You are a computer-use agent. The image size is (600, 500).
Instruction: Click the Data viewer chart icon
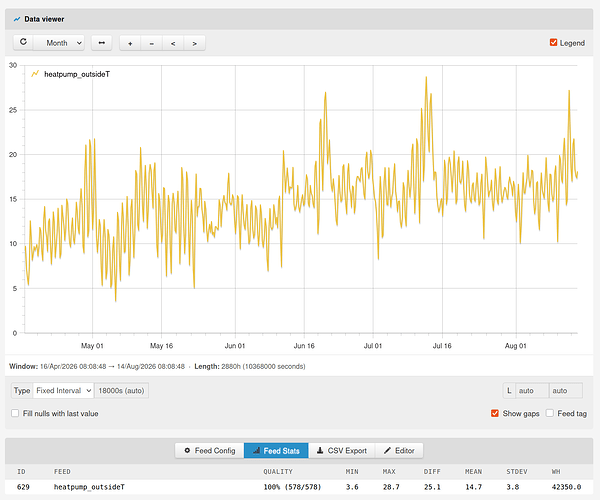[x=17, y=19]
